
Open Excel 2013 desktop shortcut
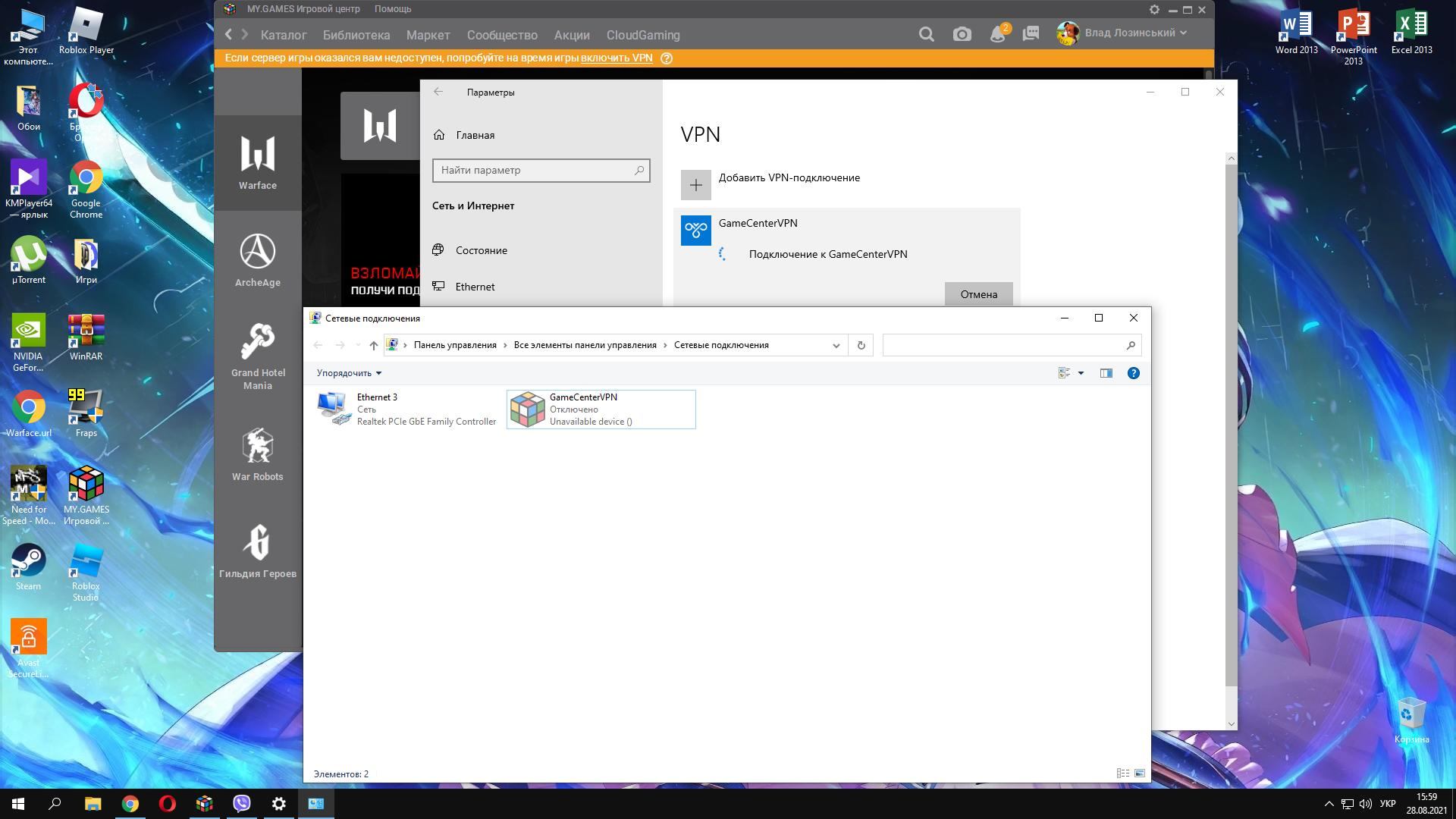click(x=1411, y=33)
